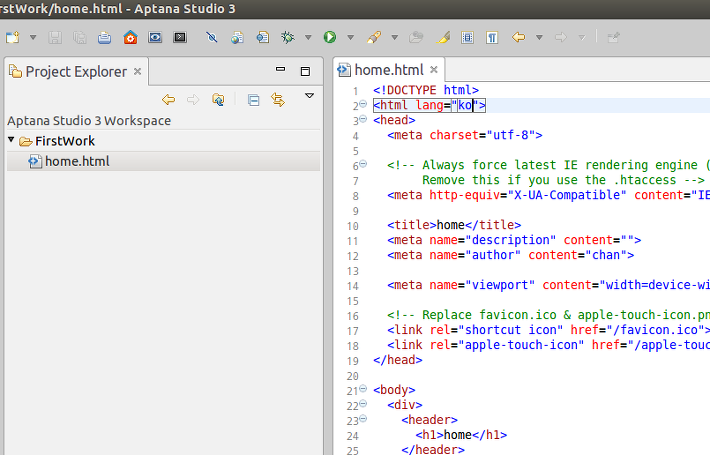Click the main toolbar Forward grey arrow
Image resolution: width=710 pixels, height=455 pixels.
coord(561,37)
